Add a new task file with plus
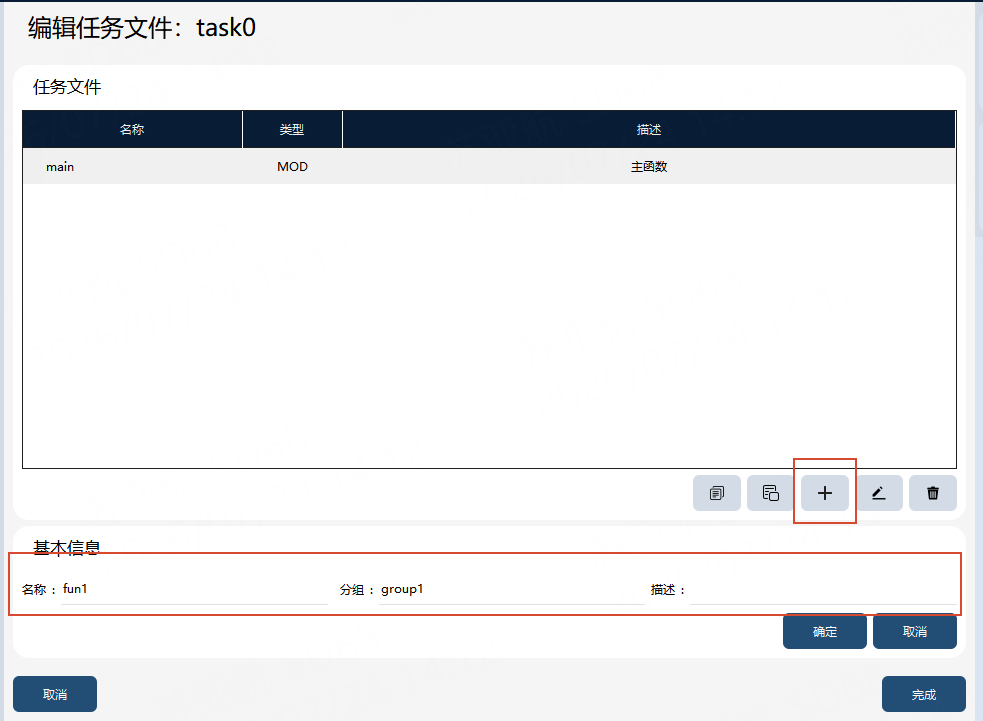 click(x=825, y=493)
